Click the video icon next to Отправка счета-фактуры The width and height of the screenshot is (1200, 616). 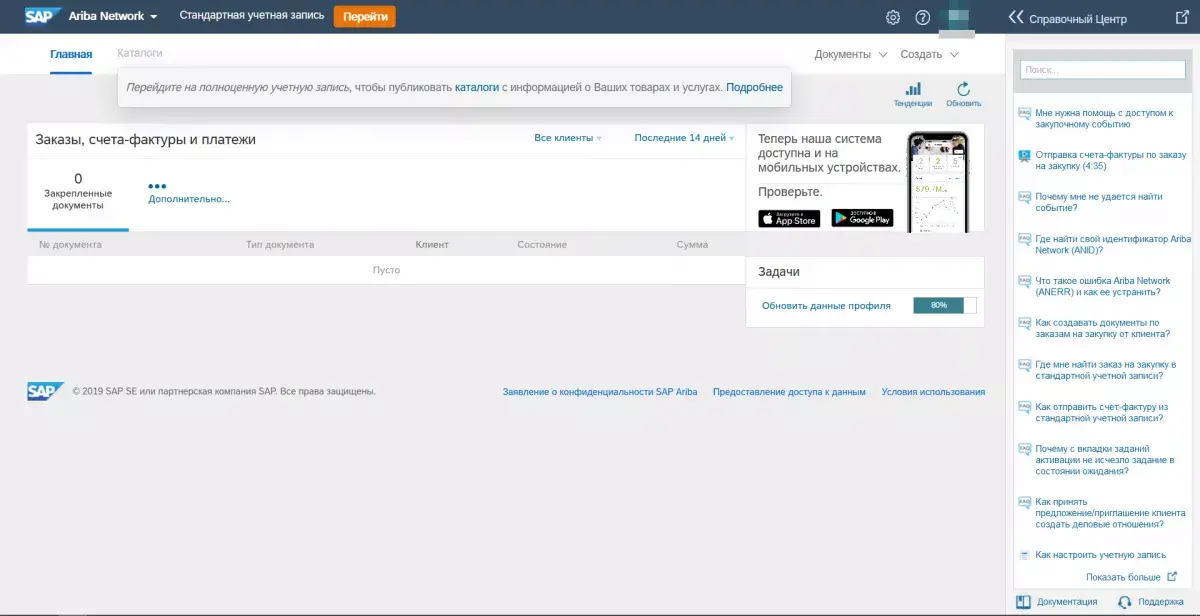pos(1024,155)
